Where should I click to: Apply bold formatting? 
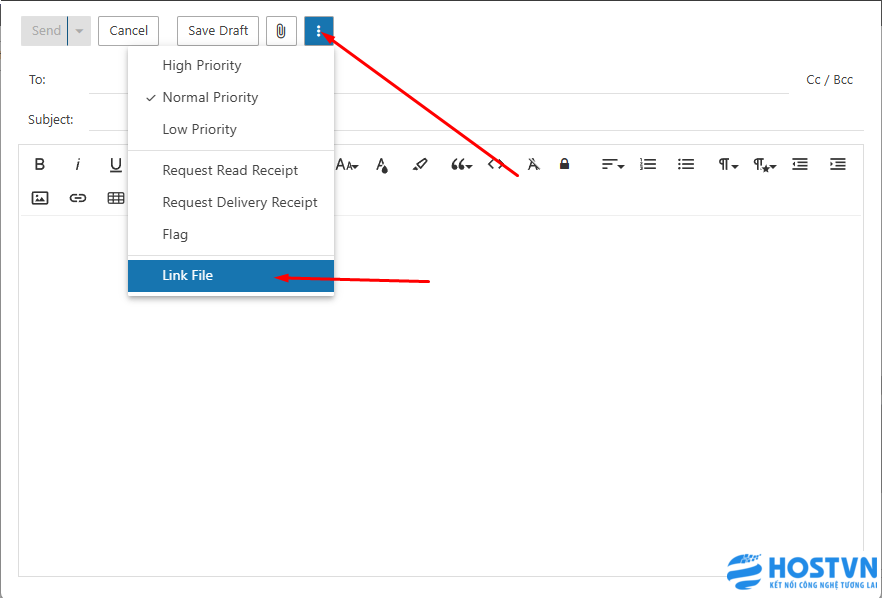[x=40, y=165]
